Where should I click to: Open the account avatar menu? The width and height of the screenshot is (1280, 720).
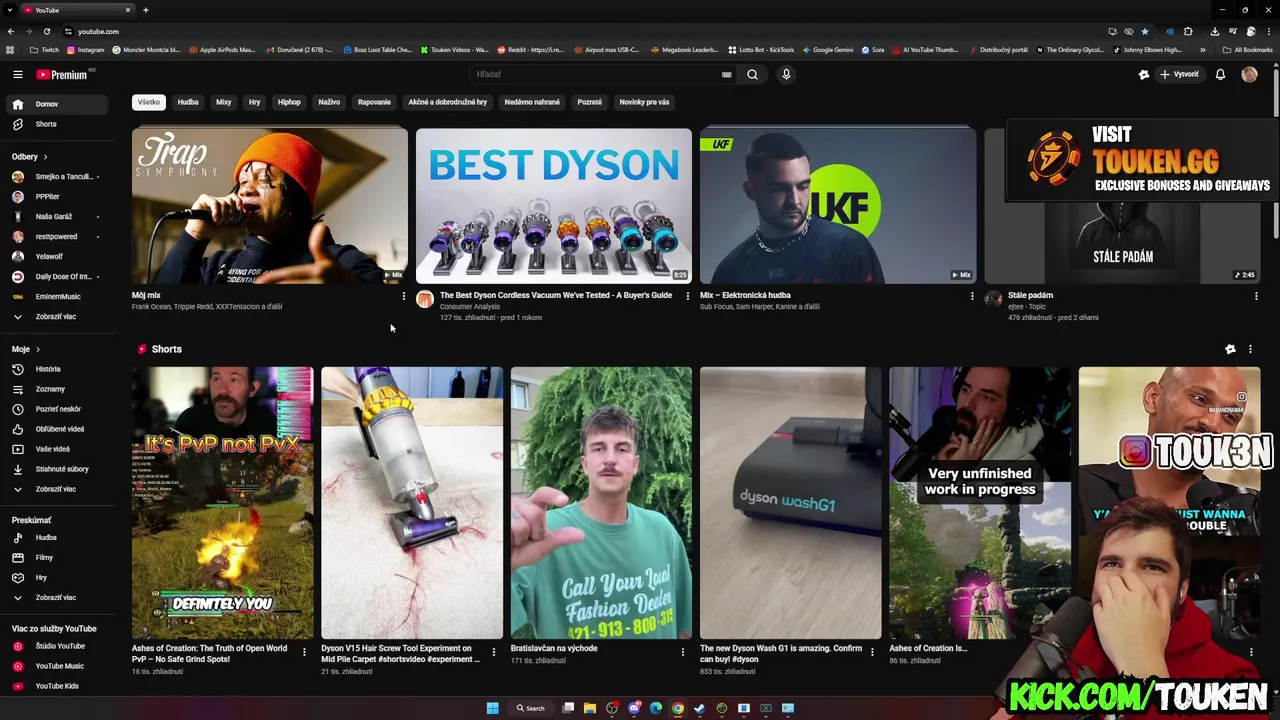point(1249,74)
